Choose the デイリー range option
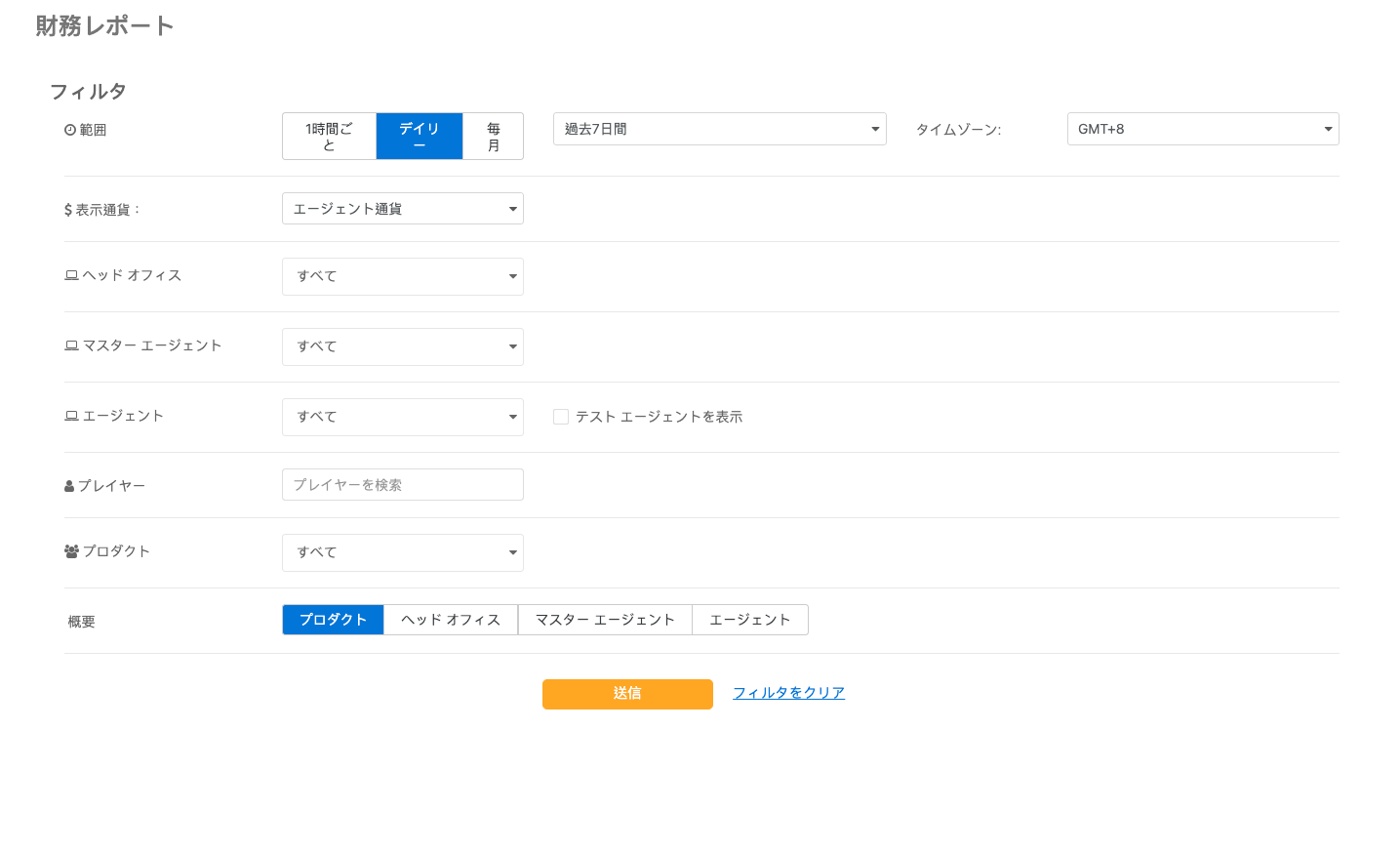The width and height of the screenshot is (1400, 851). pos(419,137)
